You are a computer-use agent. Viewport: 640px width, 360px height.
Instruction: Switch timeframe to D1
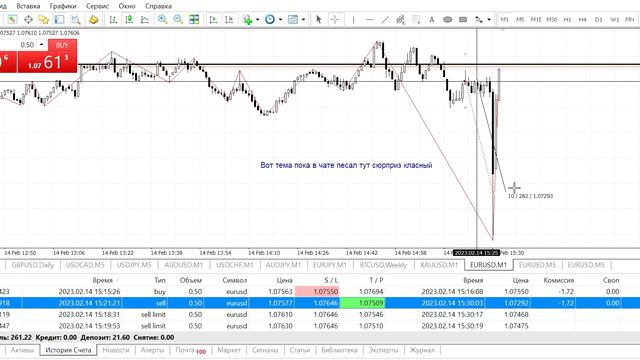click(598, 19)
